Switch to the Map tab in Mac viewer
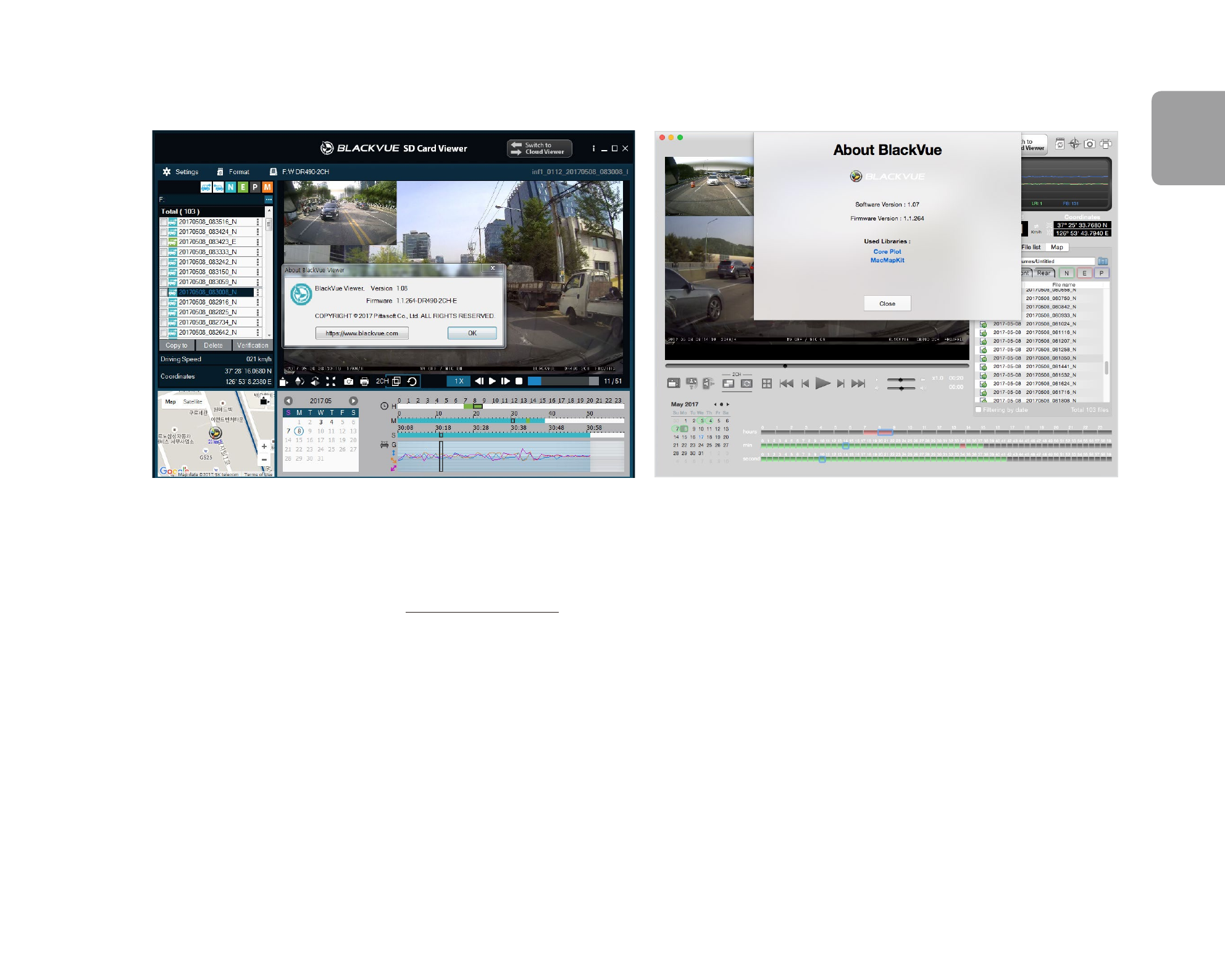Image resolution: width=1225 pixels, height=980 pixels. [1057, 247]
